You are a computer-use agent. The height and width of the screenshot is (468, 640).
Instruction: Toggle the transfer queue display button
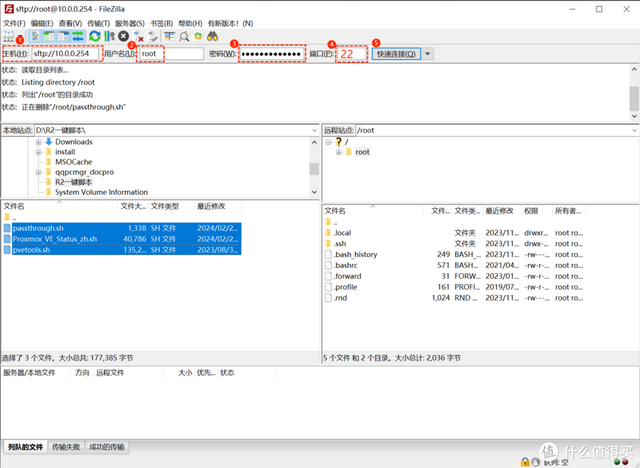pyautogui.click(x=77, y=36)
